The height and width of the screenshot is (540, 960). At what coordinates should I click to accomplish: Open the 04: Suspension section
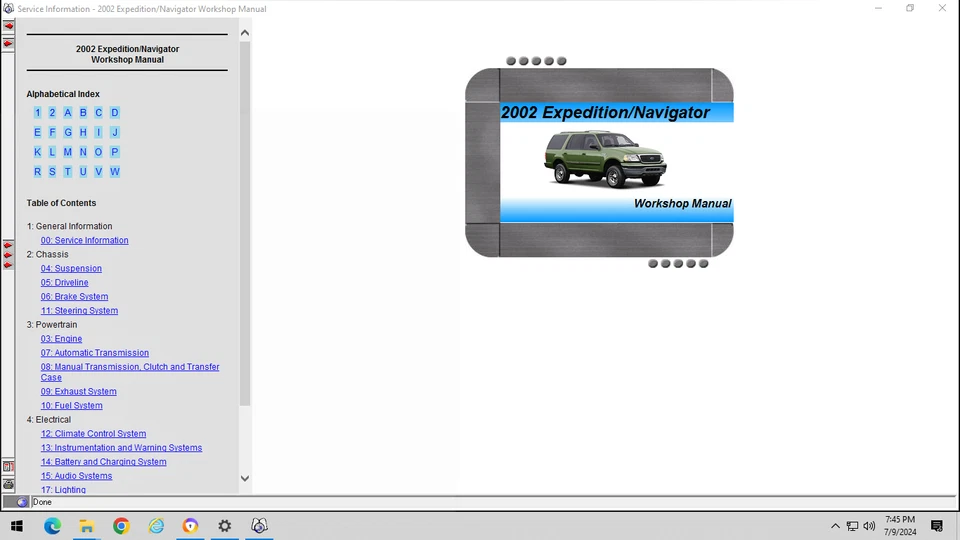coord(71,269)
